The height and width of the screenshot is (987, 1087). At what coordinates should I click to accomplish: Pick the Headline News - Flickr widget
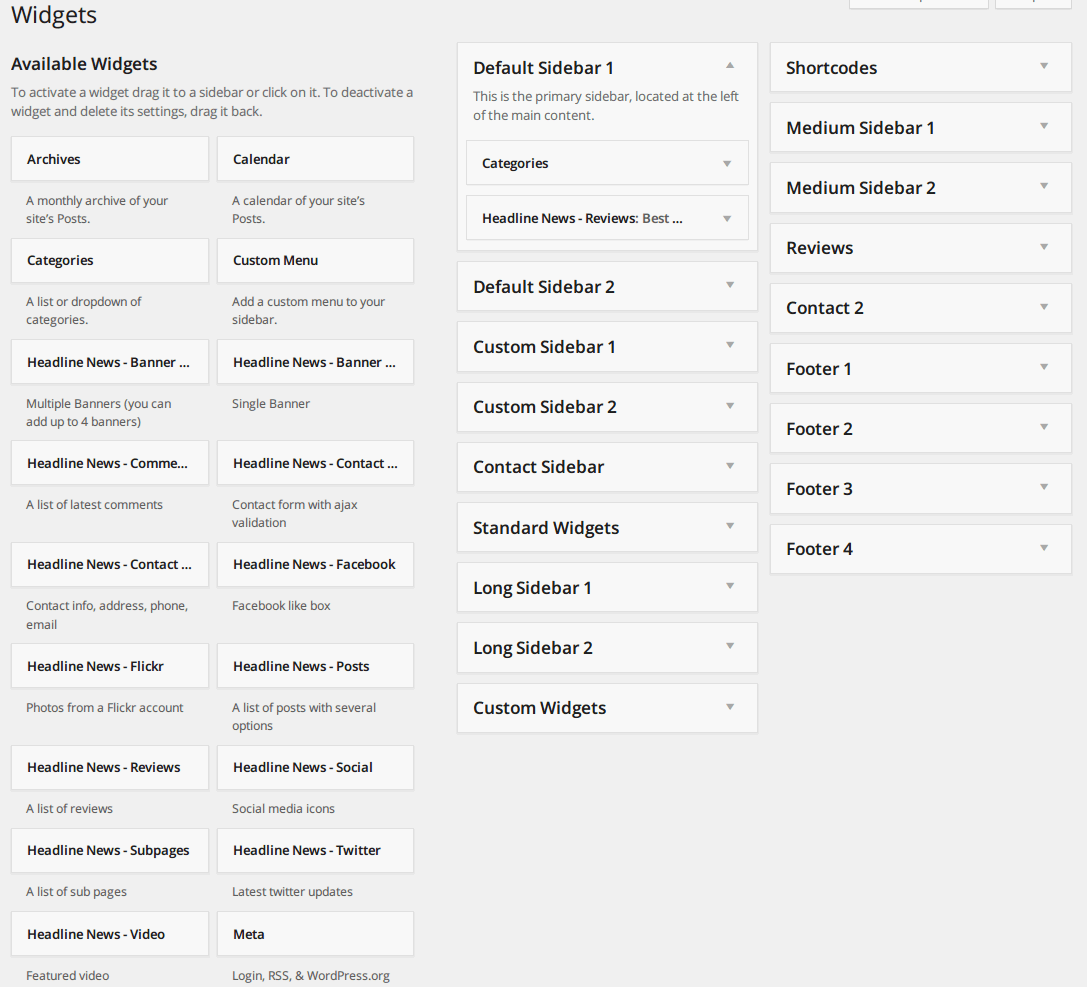pyautogui.click(x=110, y=666)
